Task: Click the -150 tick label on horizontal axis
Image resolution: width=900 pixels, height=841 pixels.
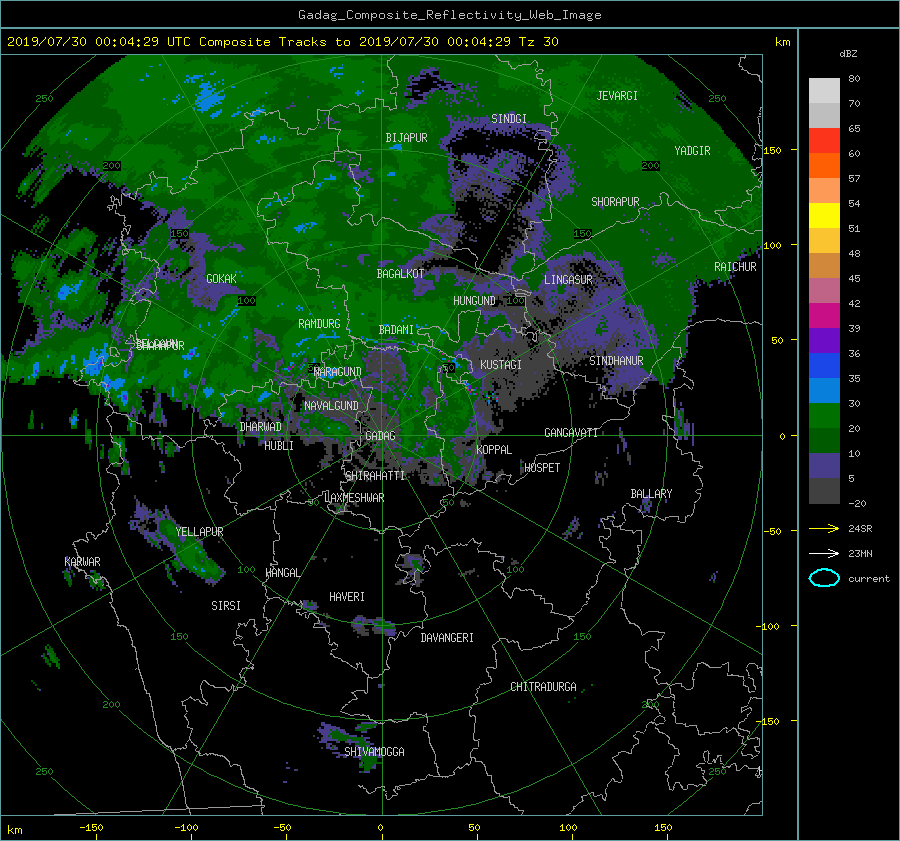Action: pos(91,828)
